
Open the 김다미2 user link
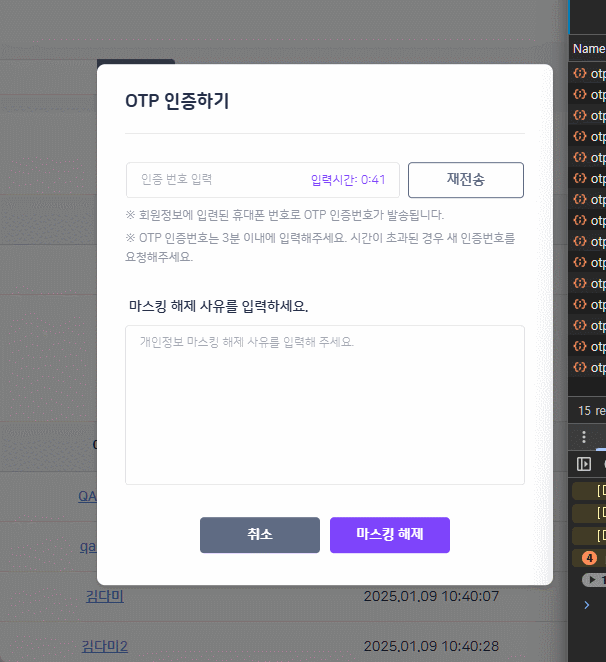[x=104, y=646]
